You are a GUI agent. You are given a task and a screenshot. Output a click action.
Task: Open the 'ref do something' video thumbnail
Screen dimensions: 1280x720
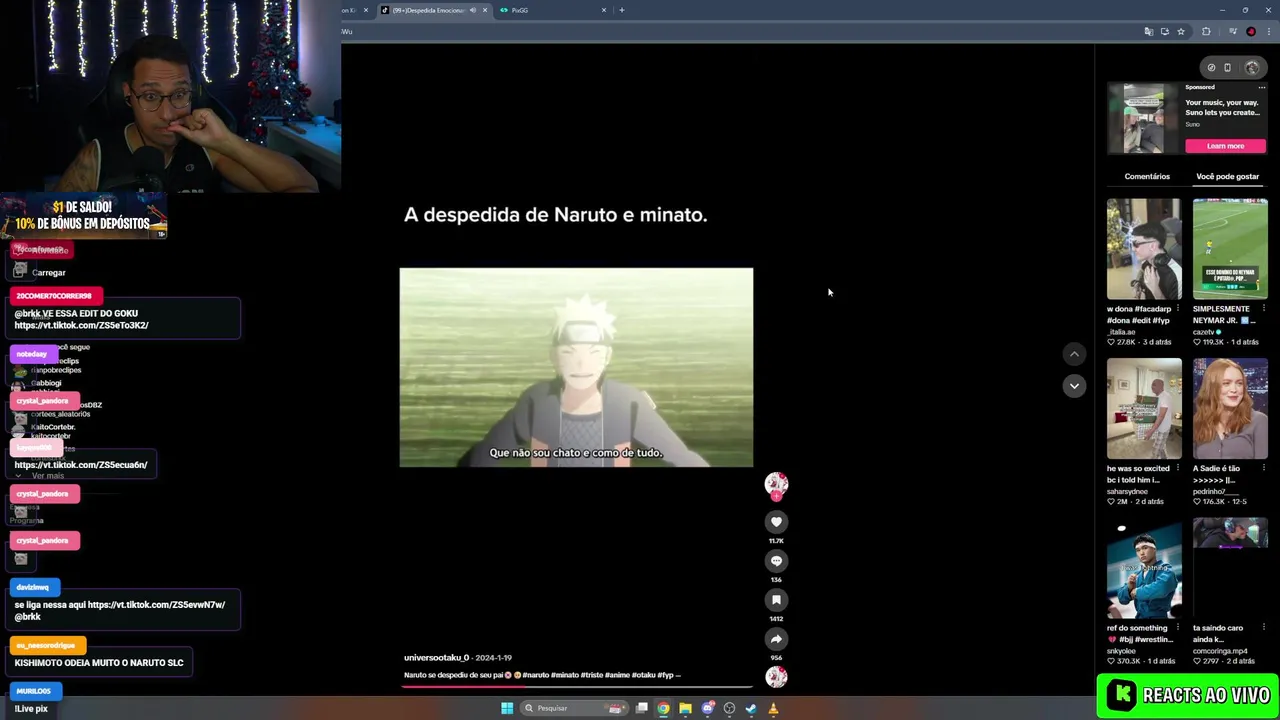1144,568
